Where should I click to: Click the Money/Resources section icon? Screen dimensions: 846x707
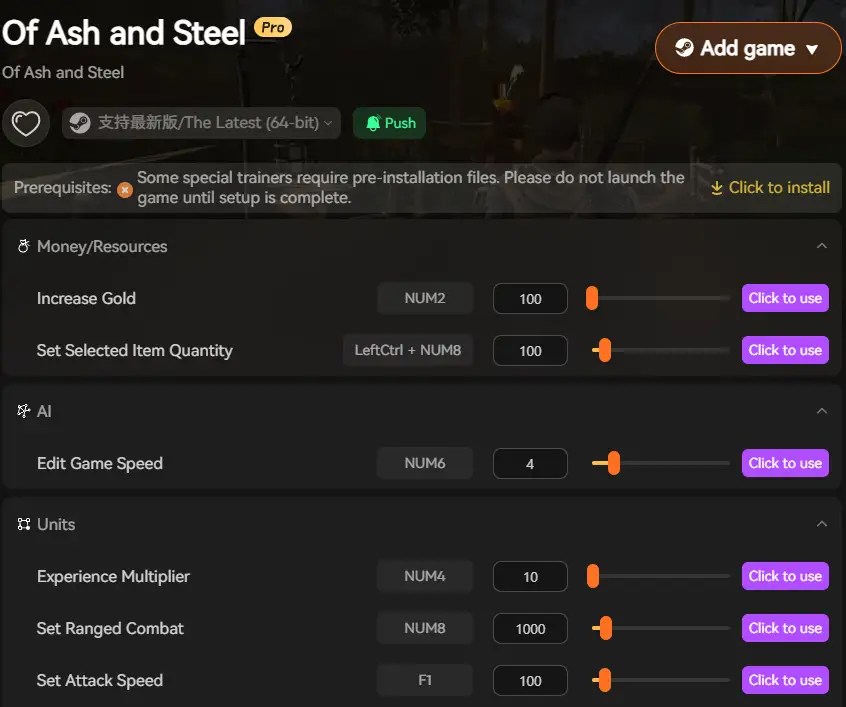(23, 245)
